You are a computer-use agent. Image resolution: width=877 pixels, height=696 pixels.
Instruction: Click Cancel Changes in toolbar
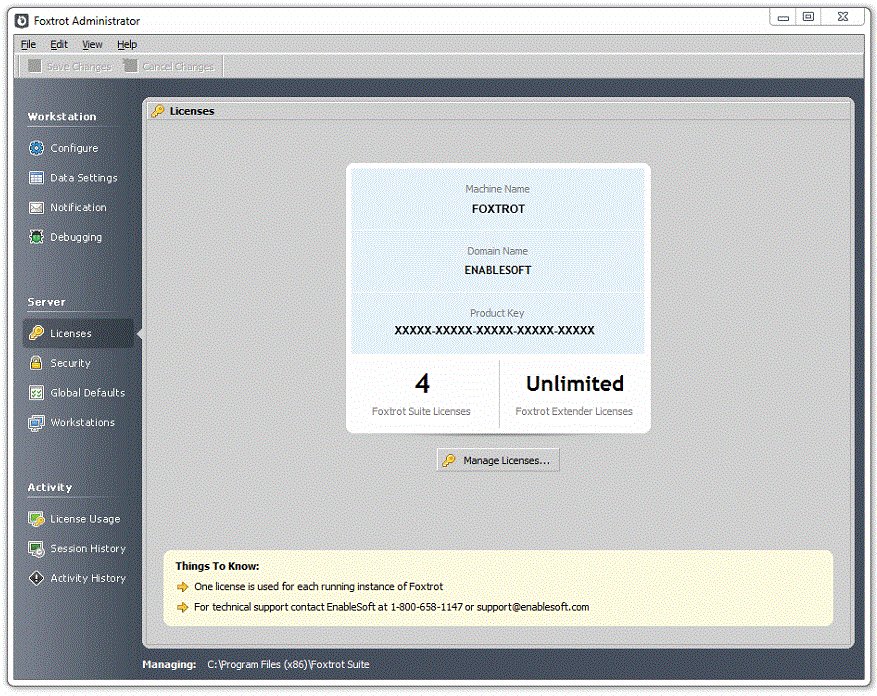pyautogui.click(x=168, y=67)
